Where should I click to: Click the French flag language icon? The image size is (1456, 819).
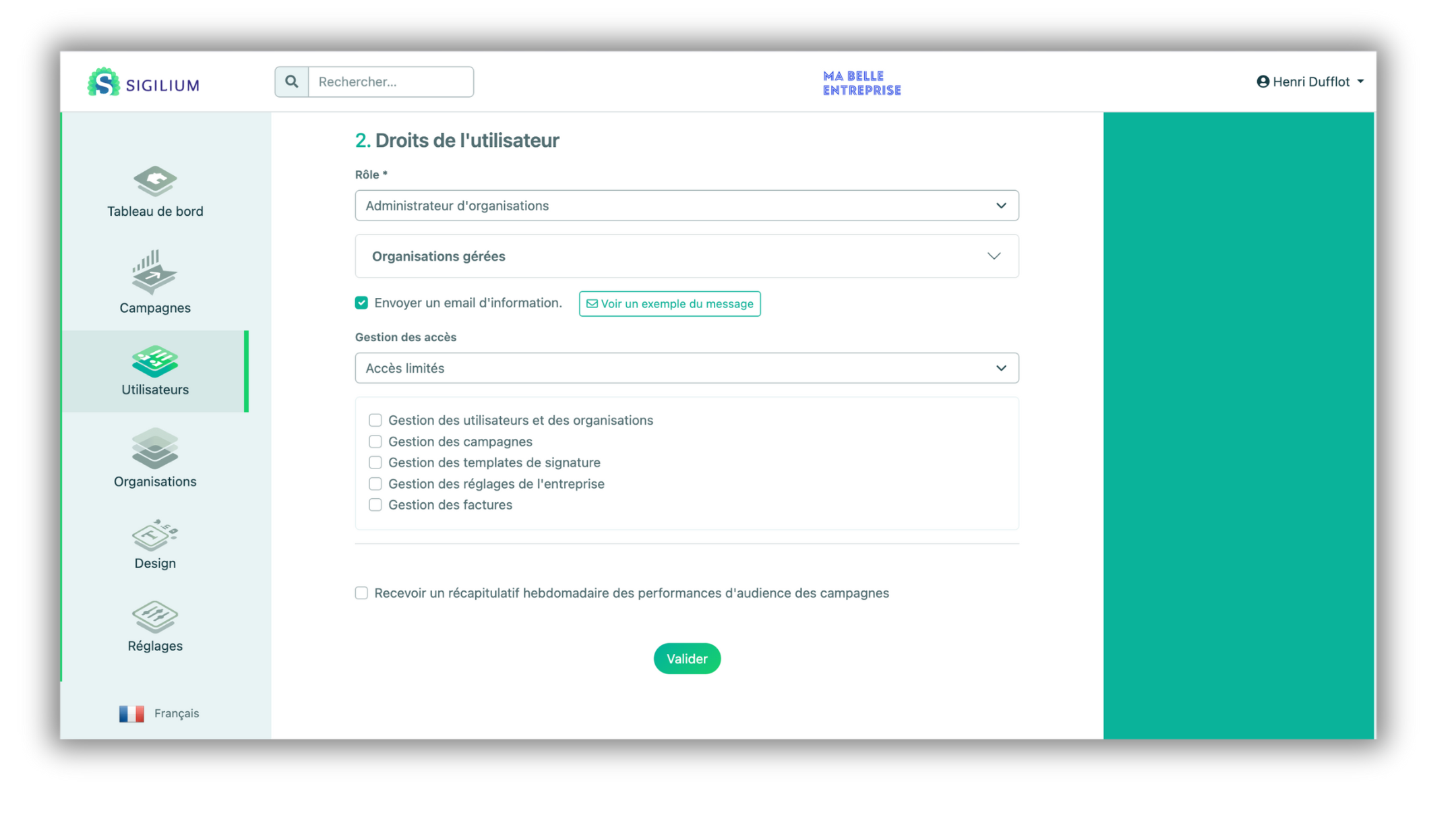131,713
